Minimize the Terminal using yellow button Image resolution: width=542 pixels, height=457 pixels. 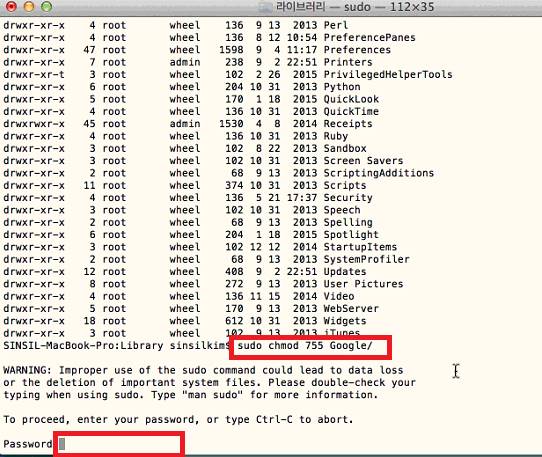[29, 6]
